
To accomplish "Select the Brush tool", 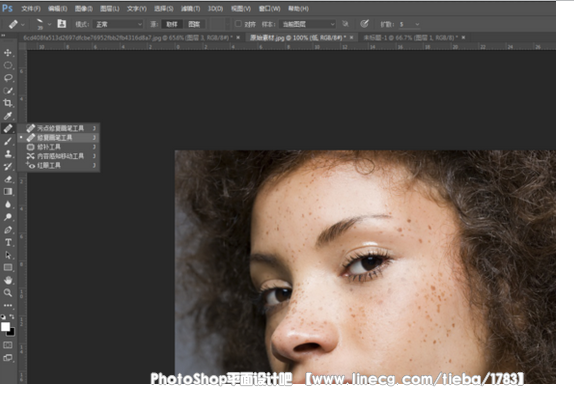I will pos(8,141).
